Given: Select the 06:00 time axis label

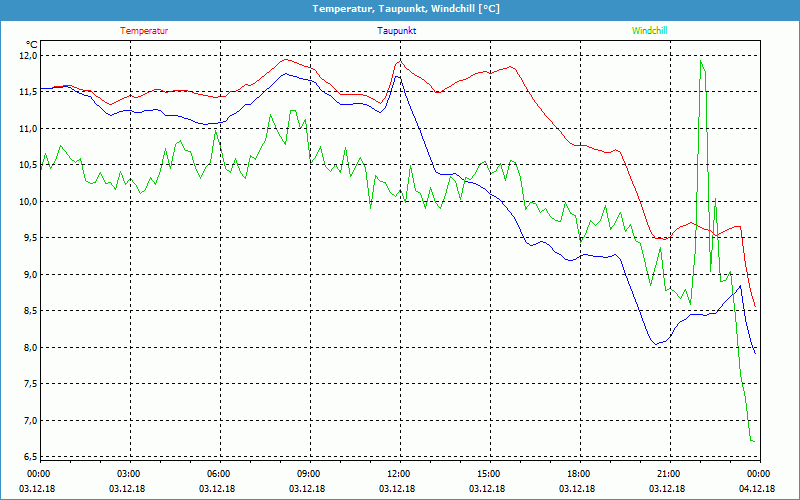Looking at the screenshot, I should pyautogui.click(x=219, y=474).
